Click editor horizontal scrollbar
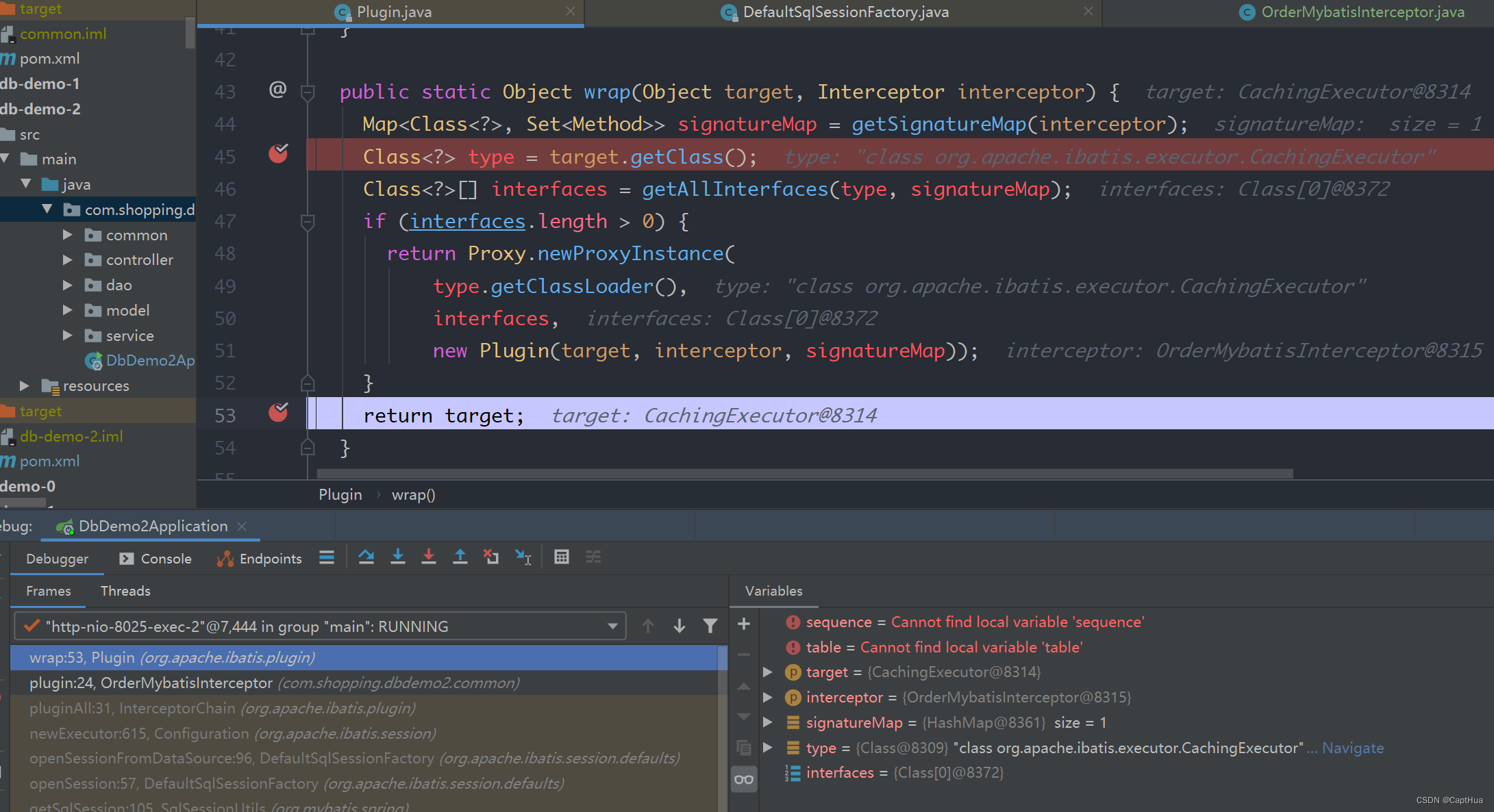This screenshot has width=1494, height=812. 805,473
